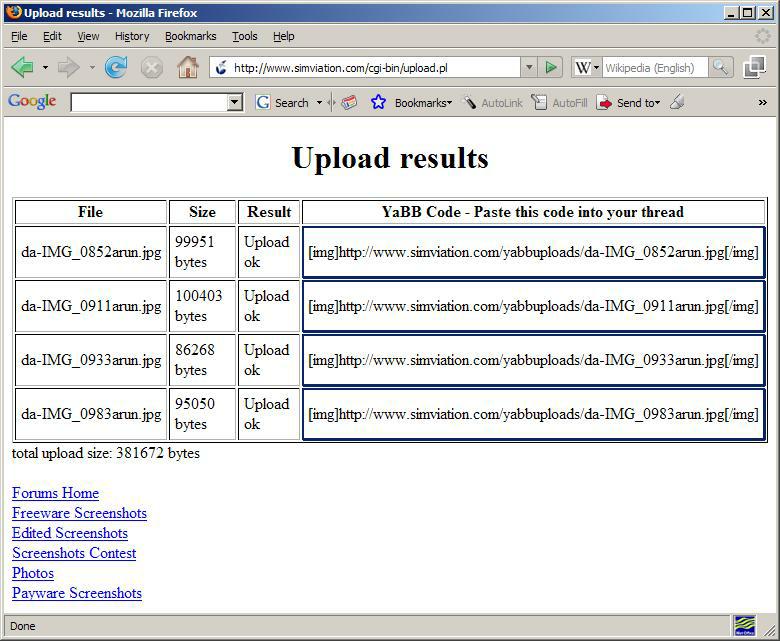Visit the Payware Screenshots link
This screenshot has height=641, width=780.
coord(77,593)
